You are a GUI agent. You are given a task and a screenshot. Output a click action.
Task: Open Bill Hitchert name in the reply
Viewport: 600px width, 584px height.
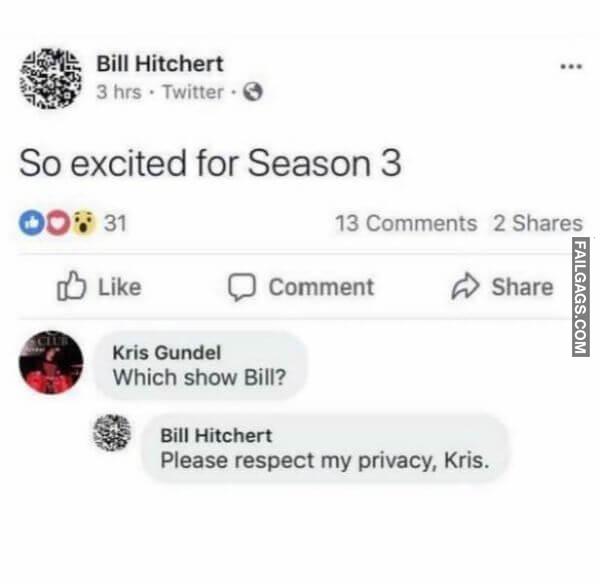216,436
